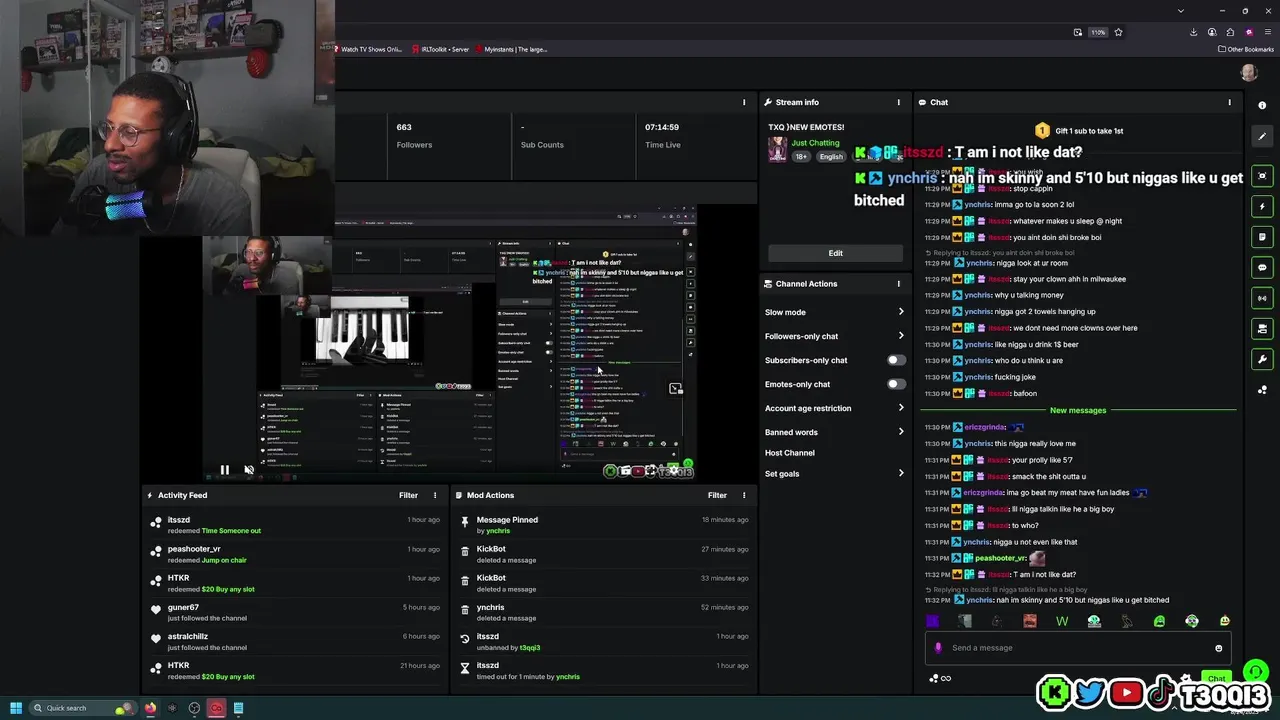The height and width of the screenshot is (720, 1280).
Task: Open Activity Feed three-dot options
Action: click(x=434, y=495)
